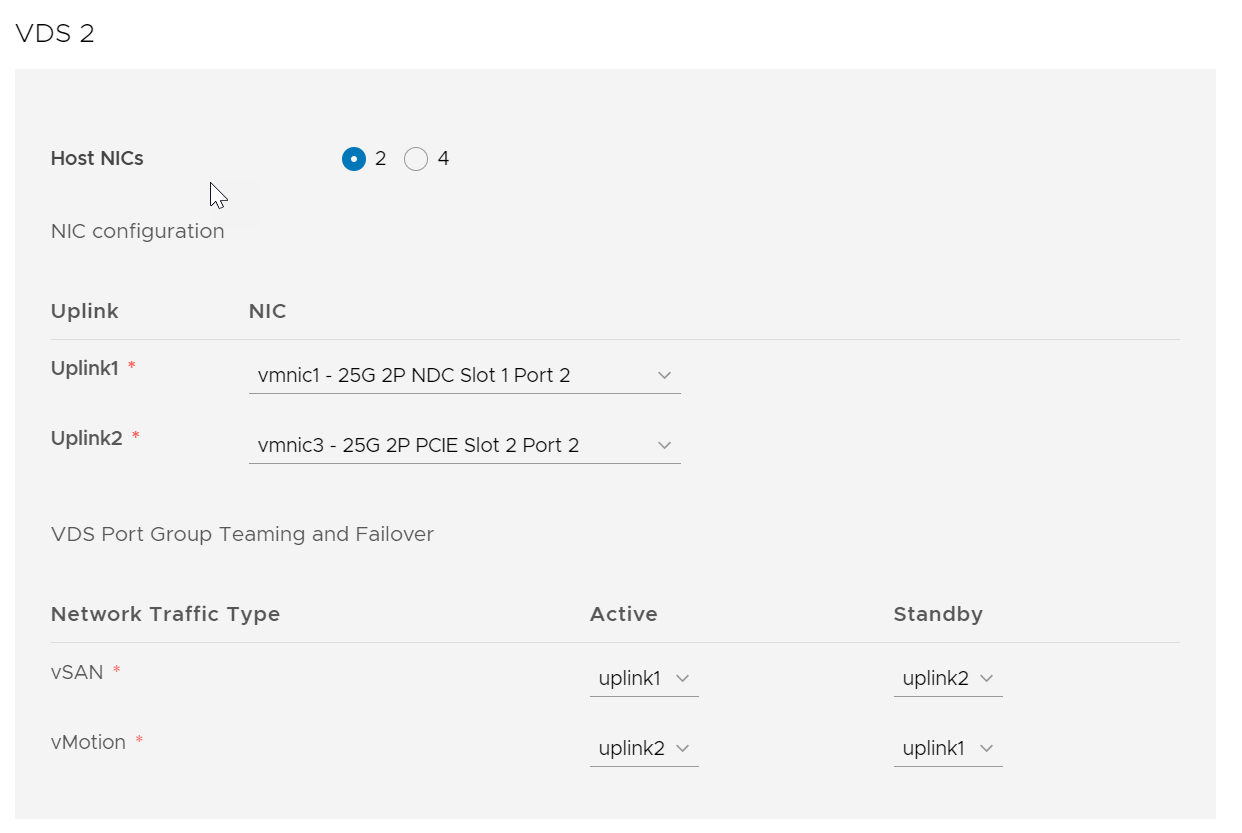Click the vMotion Standby chevron icon

[x=987, y=748]
